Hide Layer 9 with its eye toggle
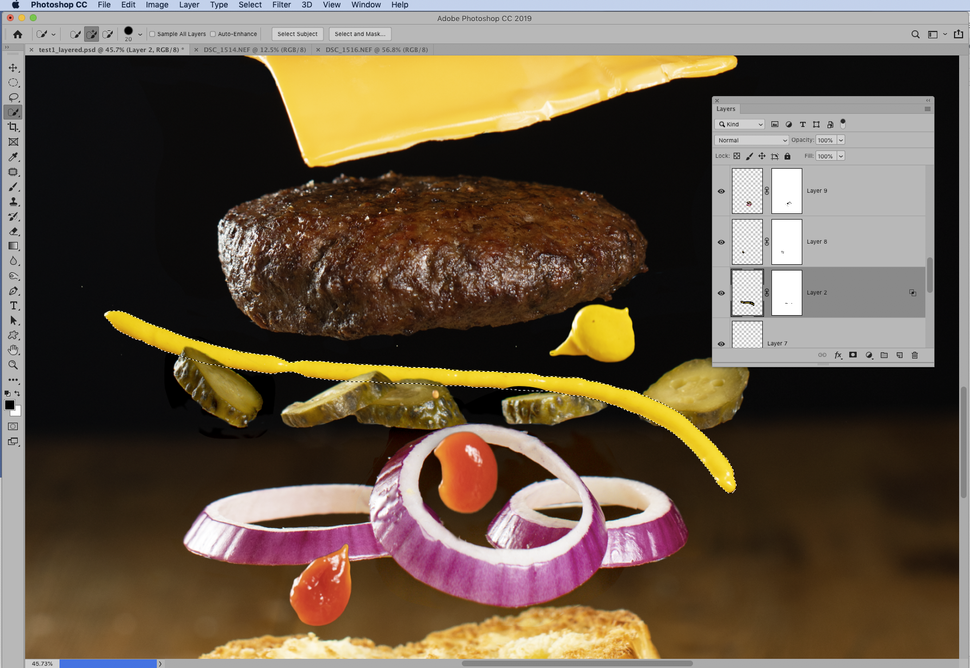970x668 pixels. (721, 191)
